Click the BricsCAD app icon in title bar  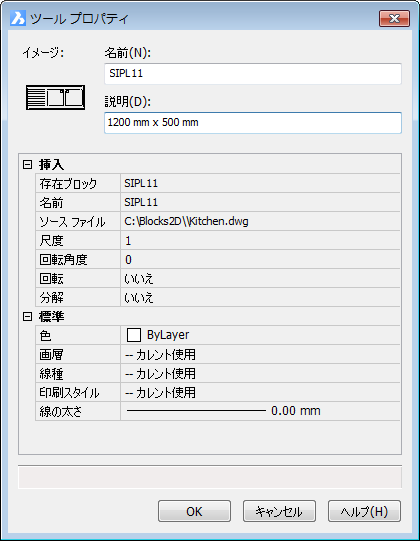tap(18, 18)
